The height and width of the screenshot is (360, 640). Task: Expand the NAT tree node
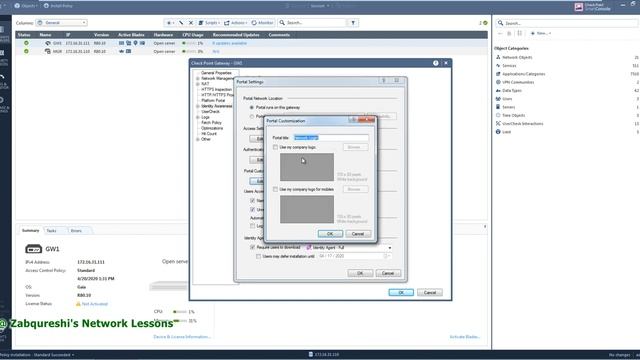coord(198,84)
